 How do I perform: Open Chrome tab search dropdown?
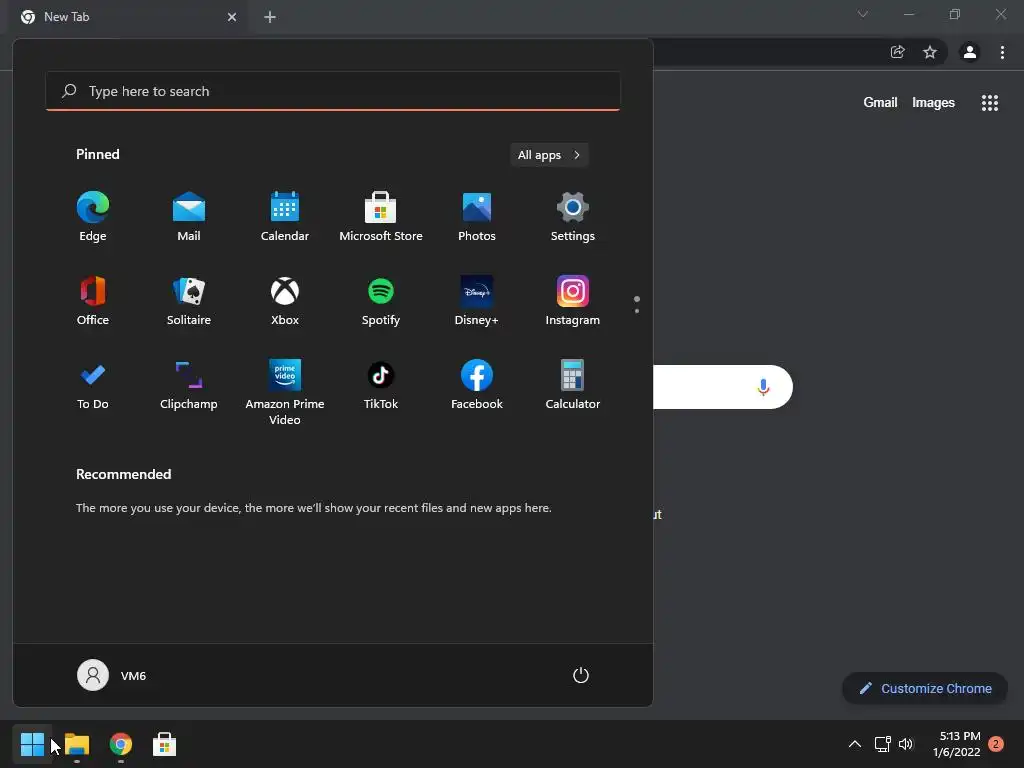pyautogui.click(x=863, y=14)
